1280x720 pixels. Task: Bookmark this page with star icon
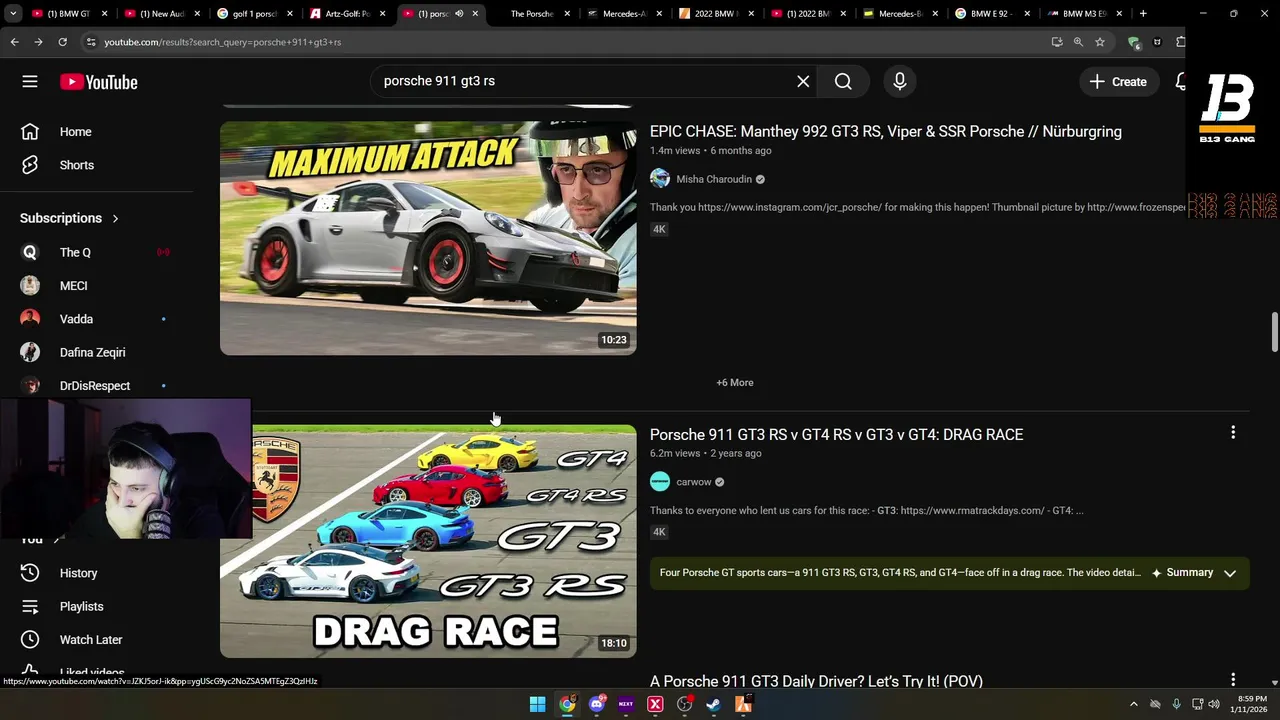pyautogui.click(x=1100, y=42)
